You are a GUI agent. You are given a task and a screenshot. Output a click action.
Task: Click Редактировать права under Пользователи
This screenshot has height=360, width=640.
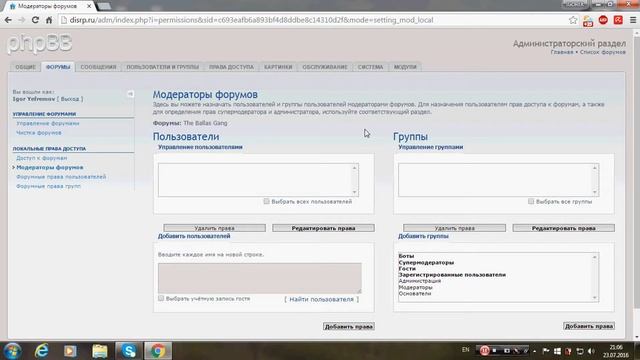point(323,228)
